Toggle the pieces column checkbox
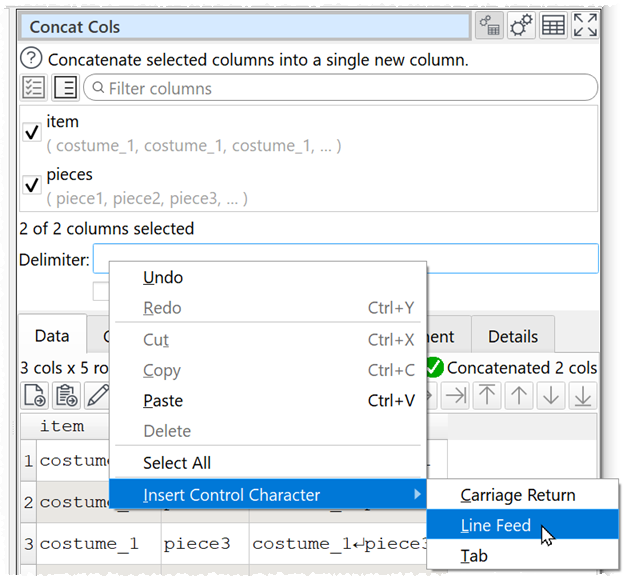The image size is (631, 580). [32, 185]
